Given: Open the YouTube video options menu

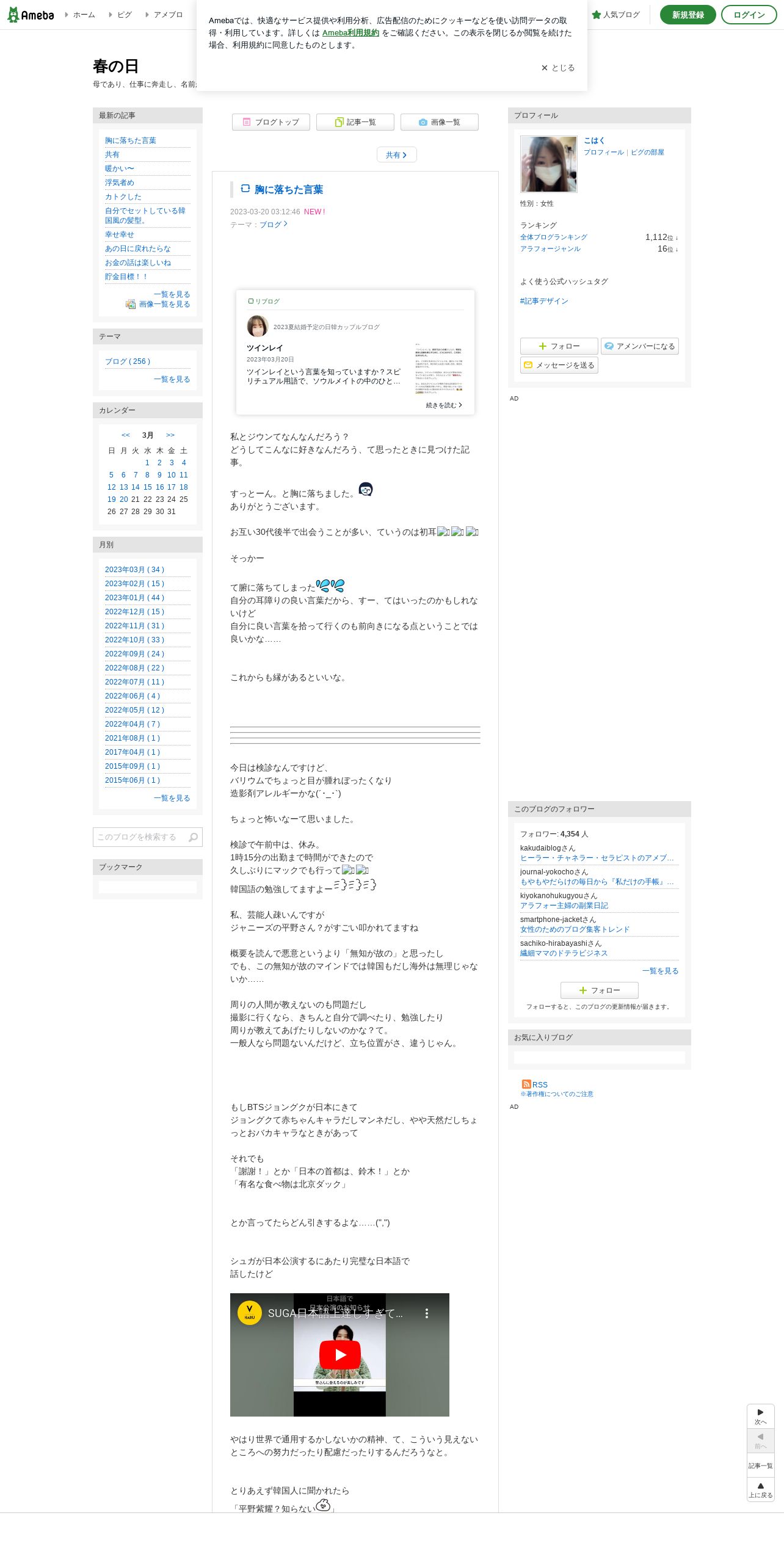Looking at the screenshot, I should (x=426, y=1313).
